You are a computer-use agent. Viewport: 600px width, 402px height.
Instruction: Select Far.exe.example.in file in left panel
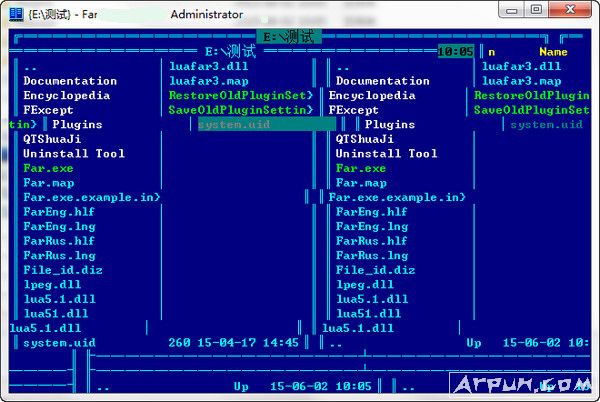click(x=92, y=197)
